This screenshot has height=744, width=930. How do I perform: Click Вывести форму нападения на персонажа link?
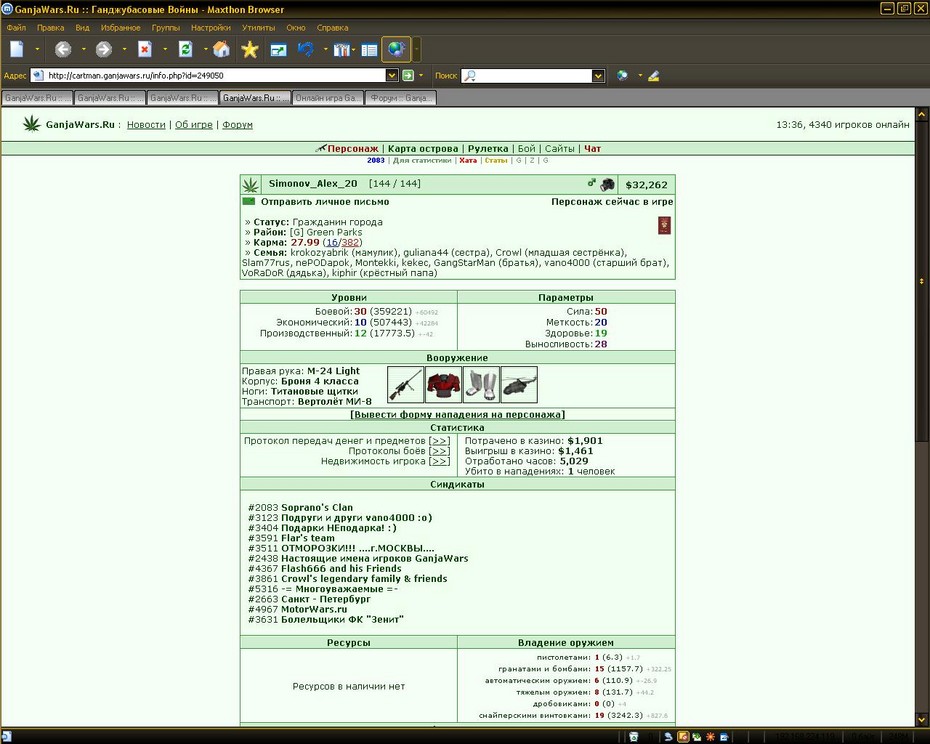pyautogui.click(x=457, y=414)
